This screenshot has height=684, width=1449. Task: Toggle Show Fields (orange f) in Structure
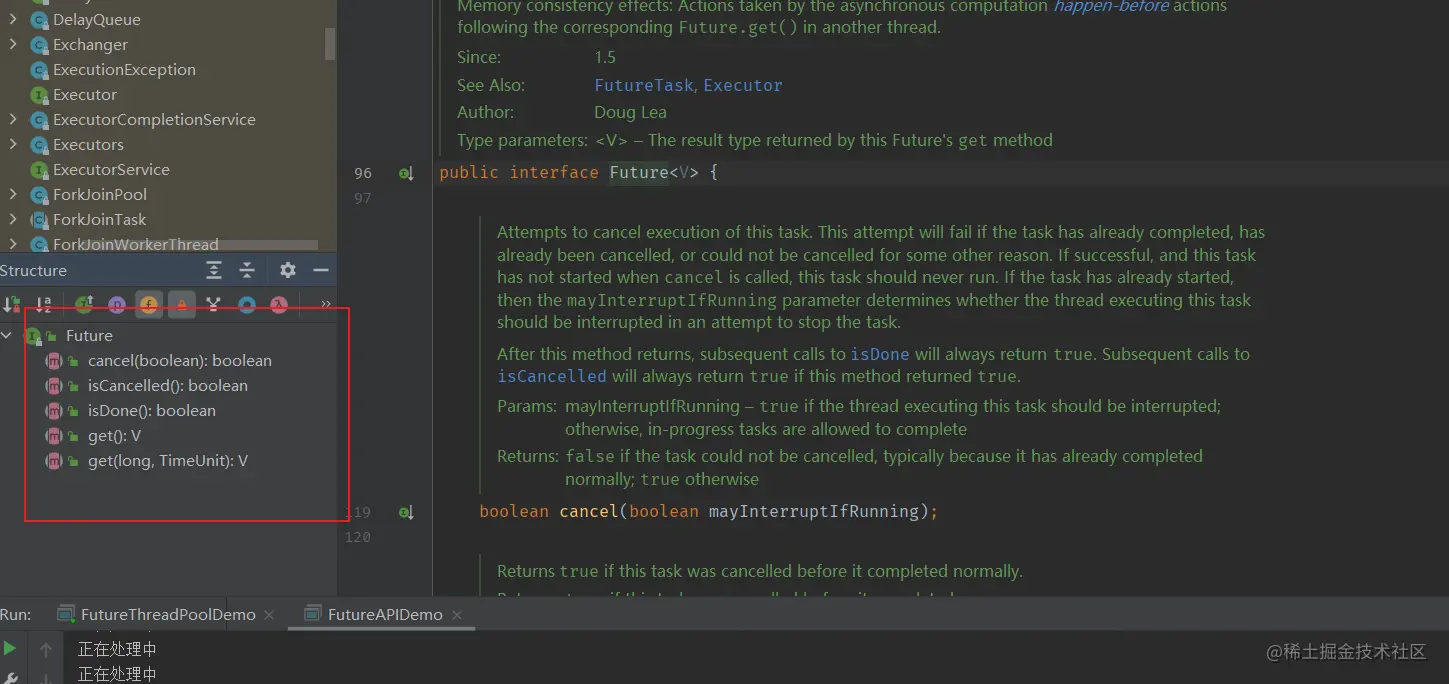coord(149,304)
